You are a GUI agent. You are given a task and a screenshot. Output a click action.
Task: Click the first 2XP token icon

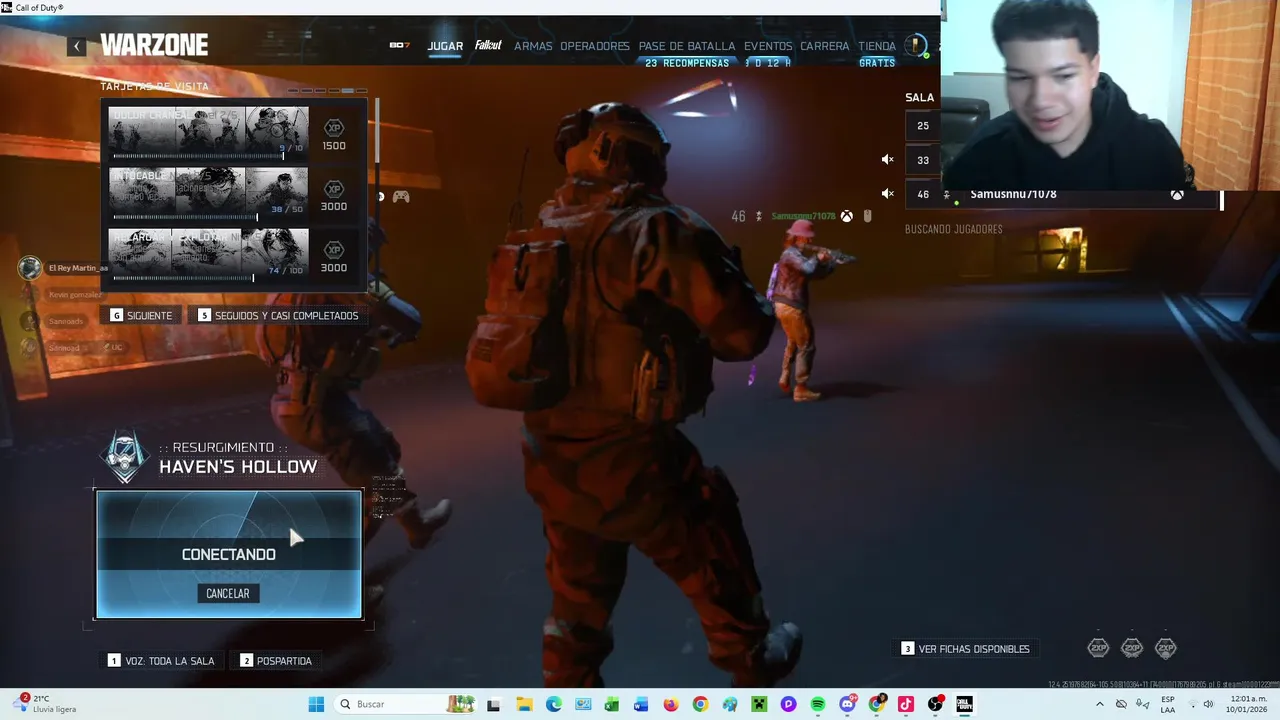1098,648
